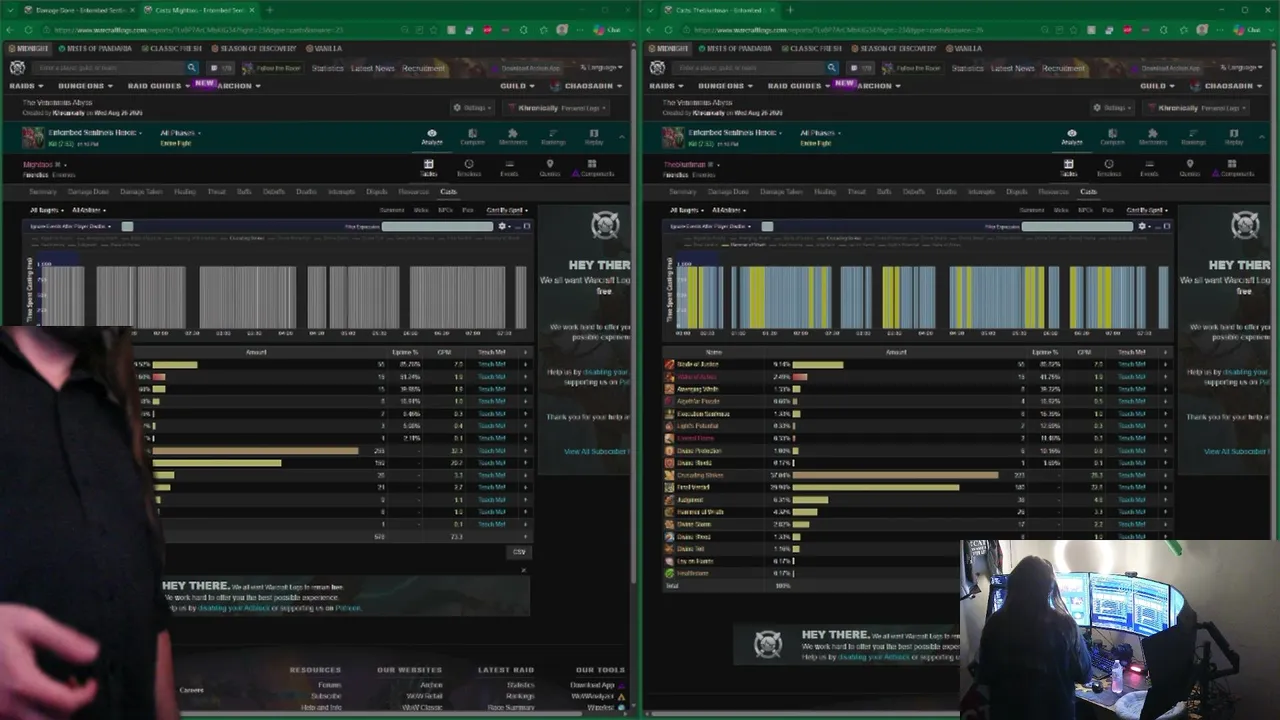1280x720 pixels.
Task: Open the Compare view in right window
Action: coord(1112,137)
